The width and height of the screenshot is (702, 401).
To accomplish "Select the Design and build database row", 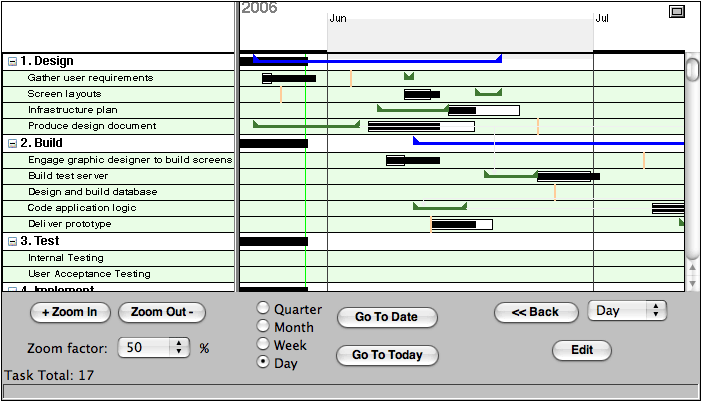I will click(118, 192).
